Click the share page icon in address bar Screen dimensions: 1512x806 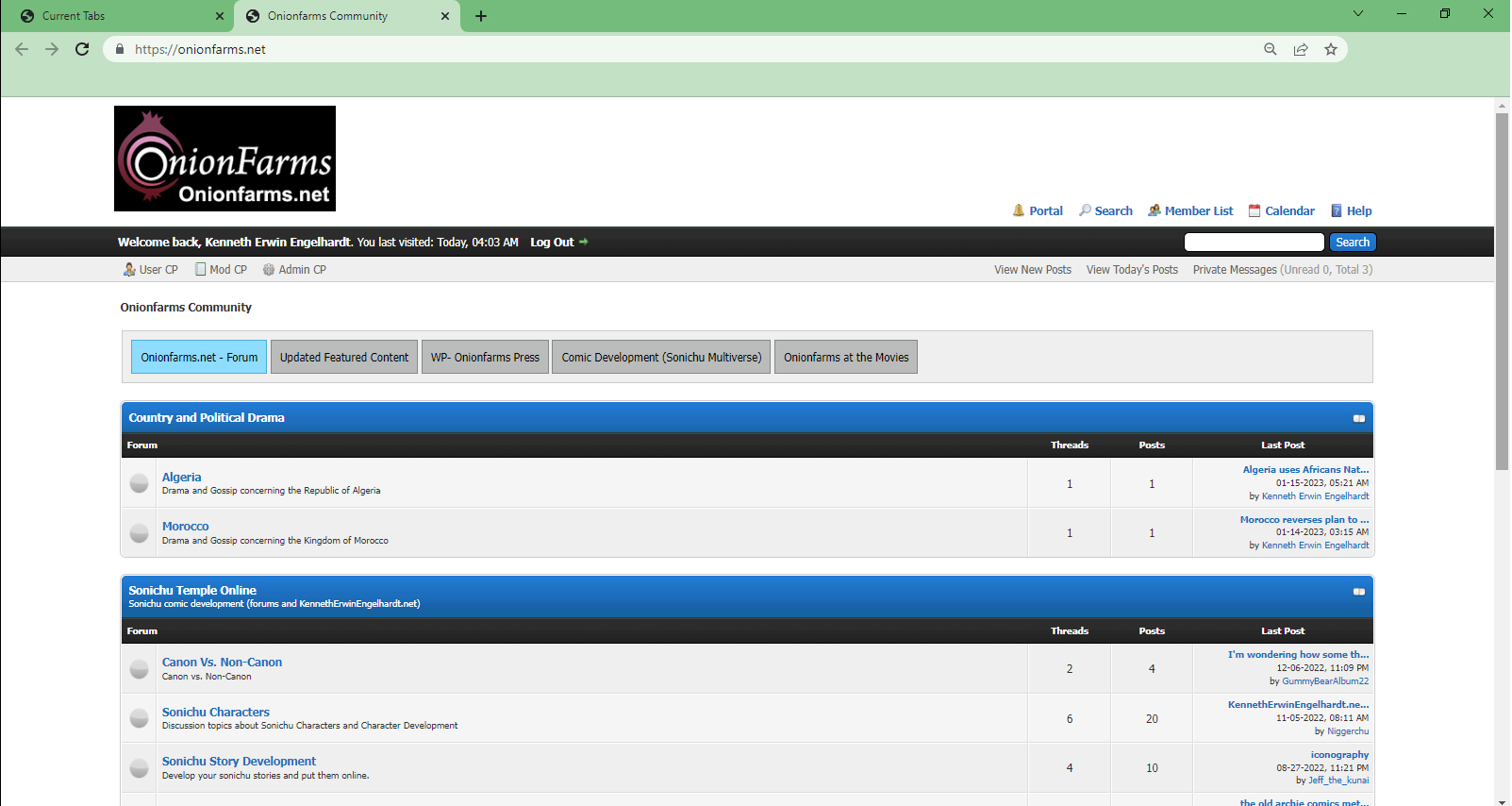coord(1301,49)
